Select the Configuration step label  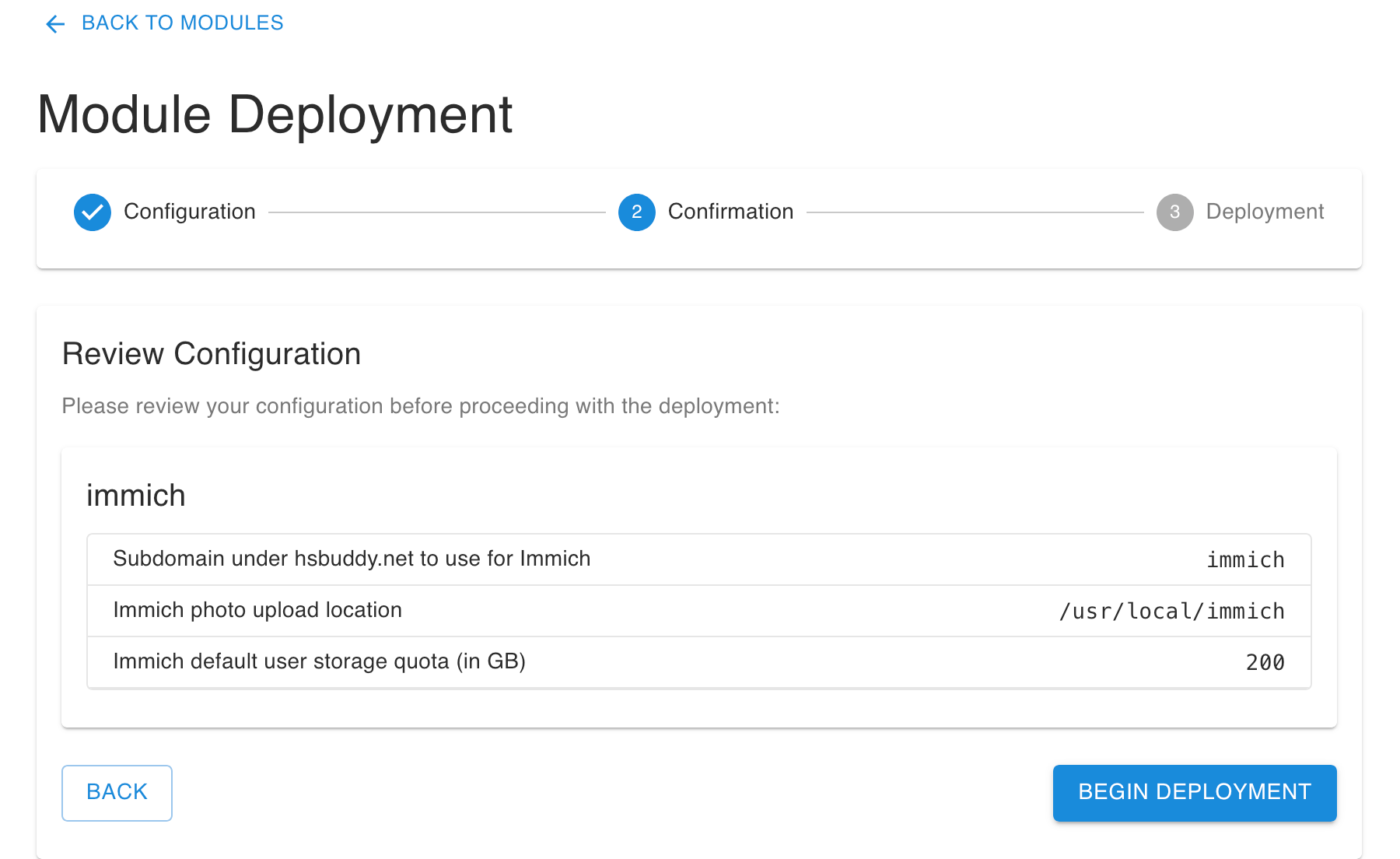click(x=190, y=212)
